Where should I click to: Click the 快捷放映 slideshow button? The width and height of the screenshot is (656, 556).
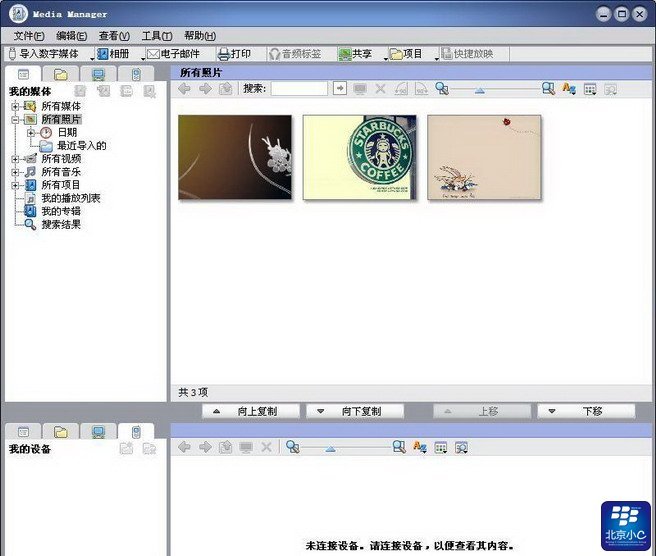click(467, 54)
